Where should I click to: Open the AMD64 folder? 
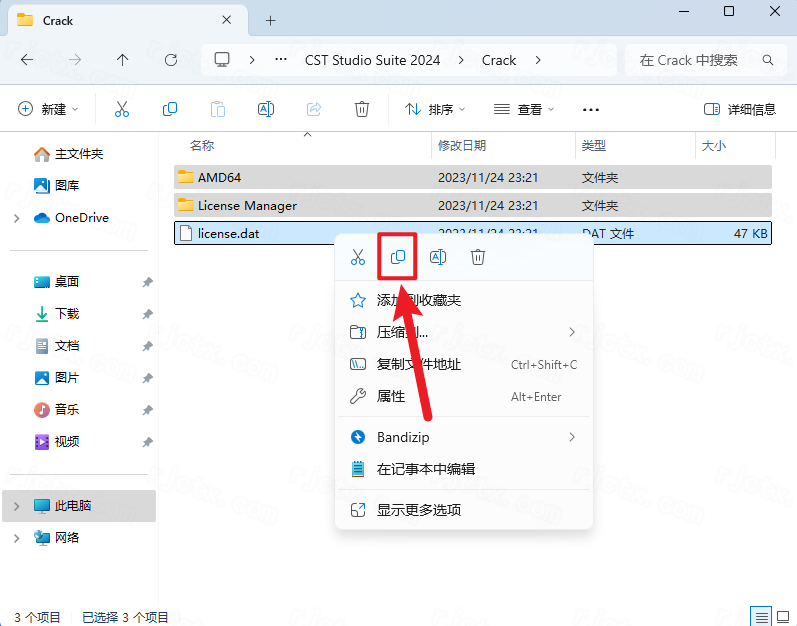pyautogui.click(x=219, y=177)
